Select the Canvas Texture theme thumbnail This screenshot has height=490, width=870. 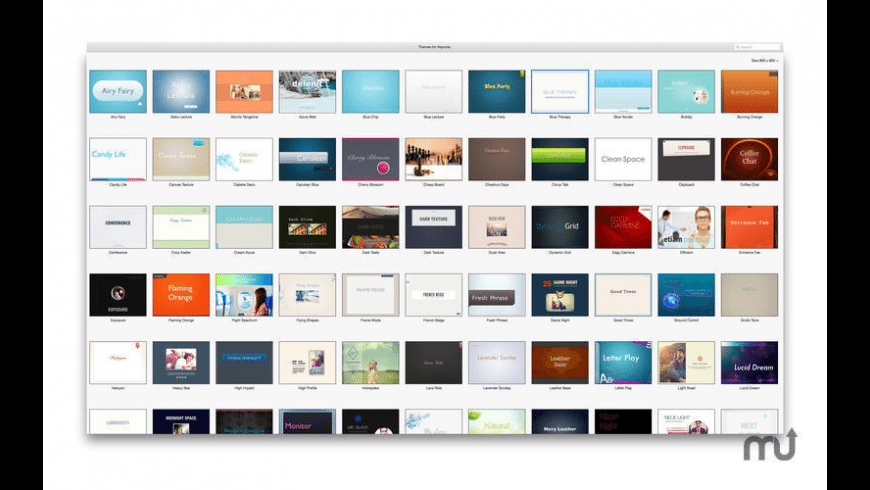tap(181, 159)
